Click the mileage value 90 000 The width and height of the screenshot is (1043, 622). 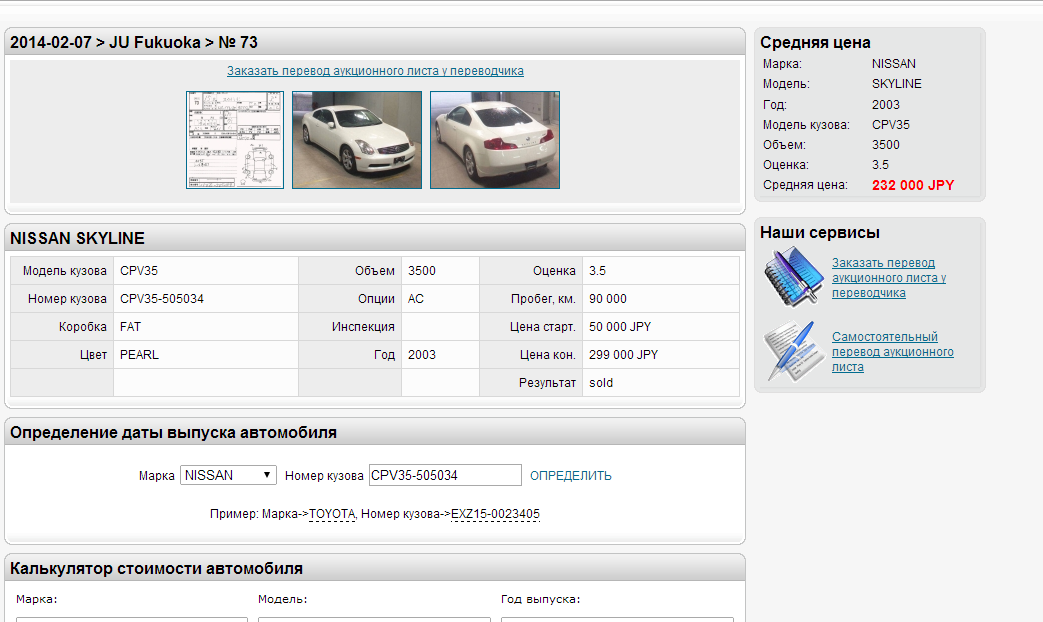click(607, 299)
